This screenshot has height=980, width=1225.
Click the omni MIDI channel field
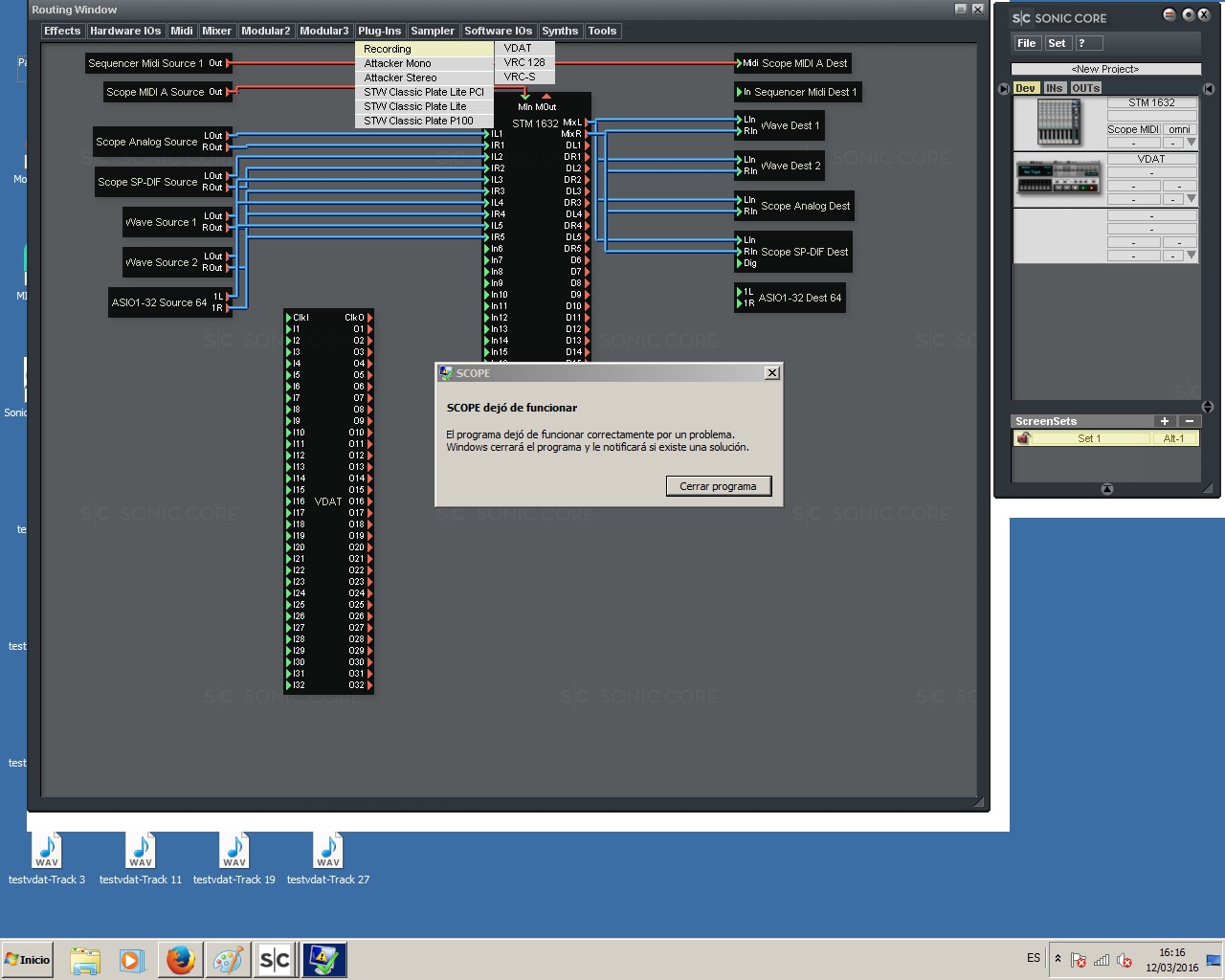pos(1179,129)
